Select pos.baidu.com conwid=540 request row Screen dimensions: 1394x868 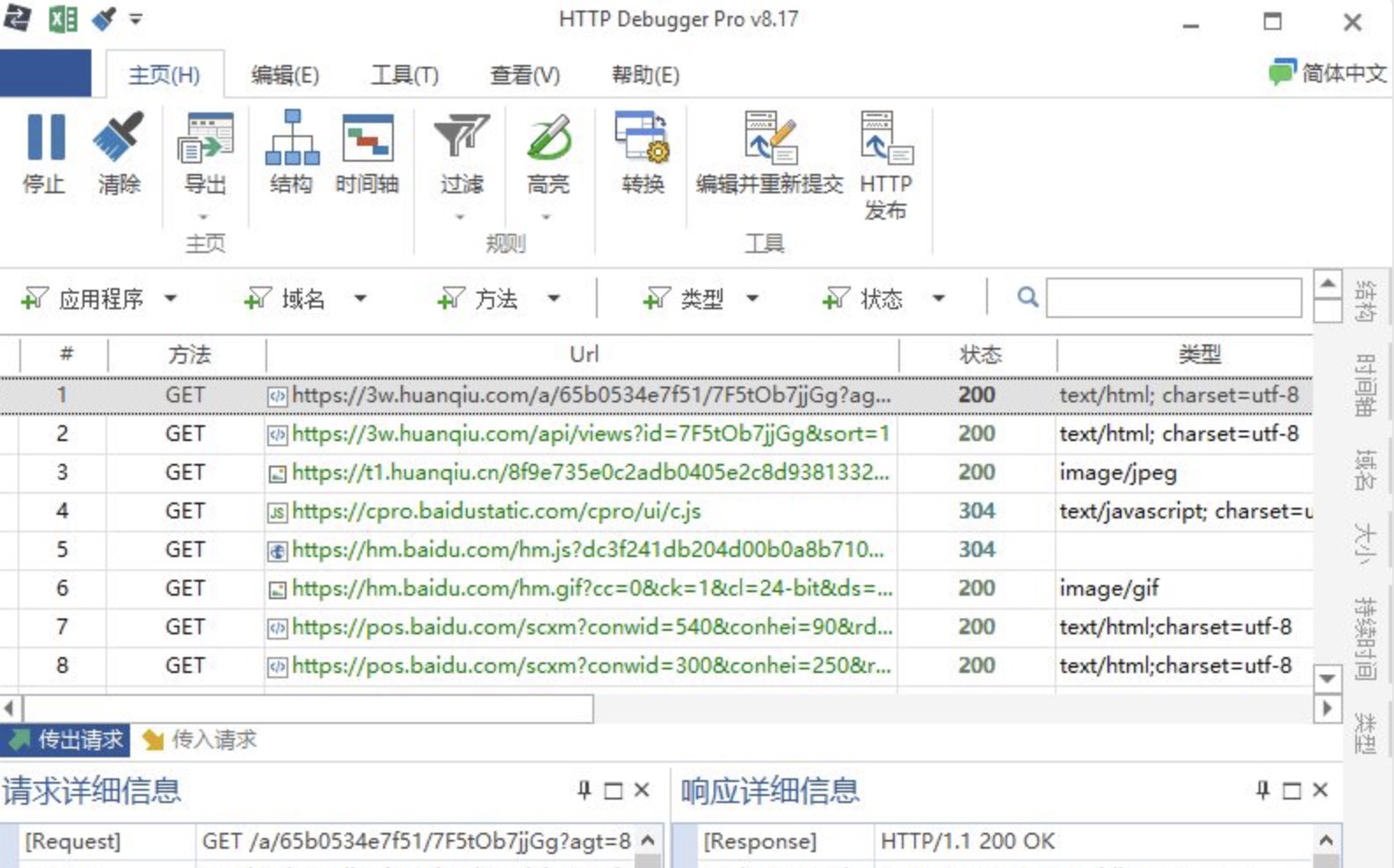(x=656, y=626)
